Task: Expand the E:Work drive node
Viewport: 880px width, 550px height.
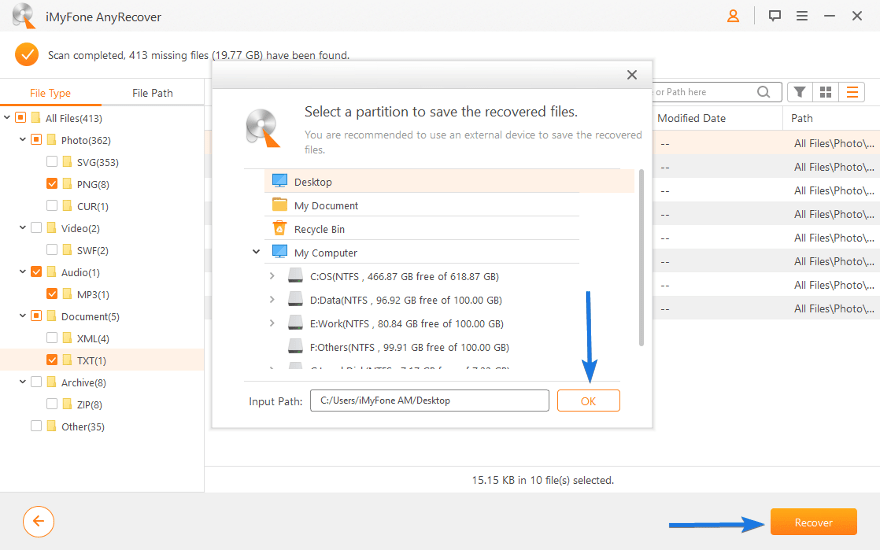Action: pyautogui.click(x=272, y=323)
